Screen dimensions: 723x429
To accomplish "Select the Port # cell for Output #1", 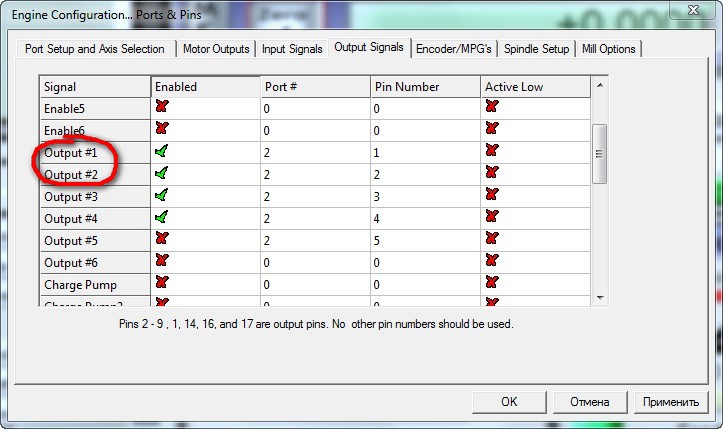I will tap(315, 153).
